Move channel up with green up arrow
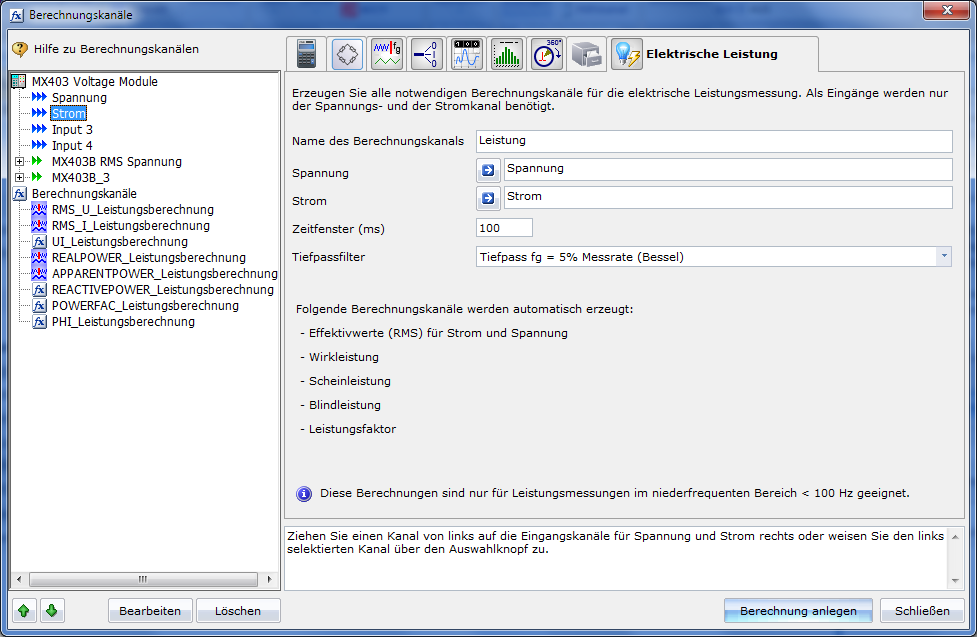The image size is (977, 637). coord(24,611)
